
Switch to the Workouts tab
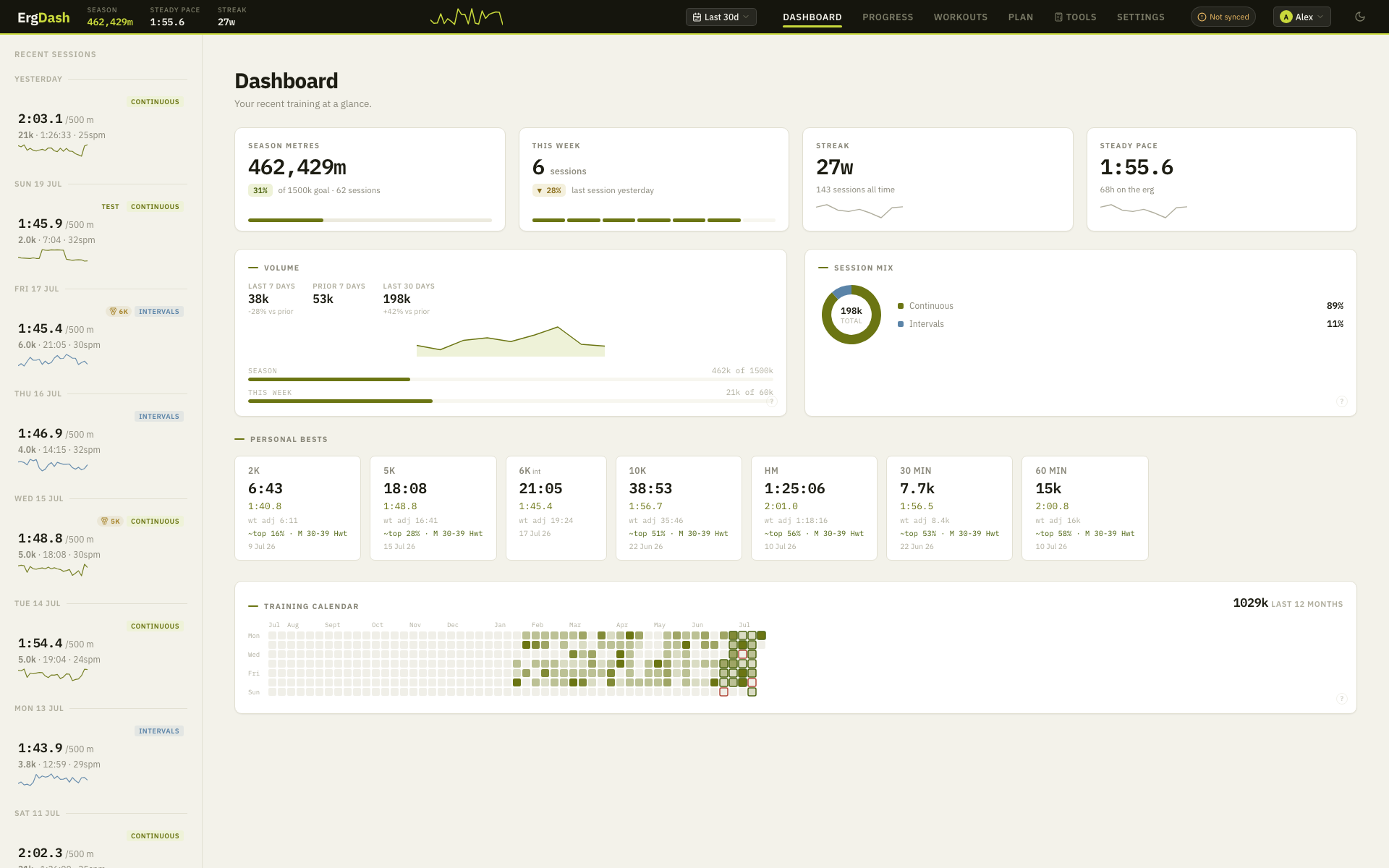click(x=961, y=17)
